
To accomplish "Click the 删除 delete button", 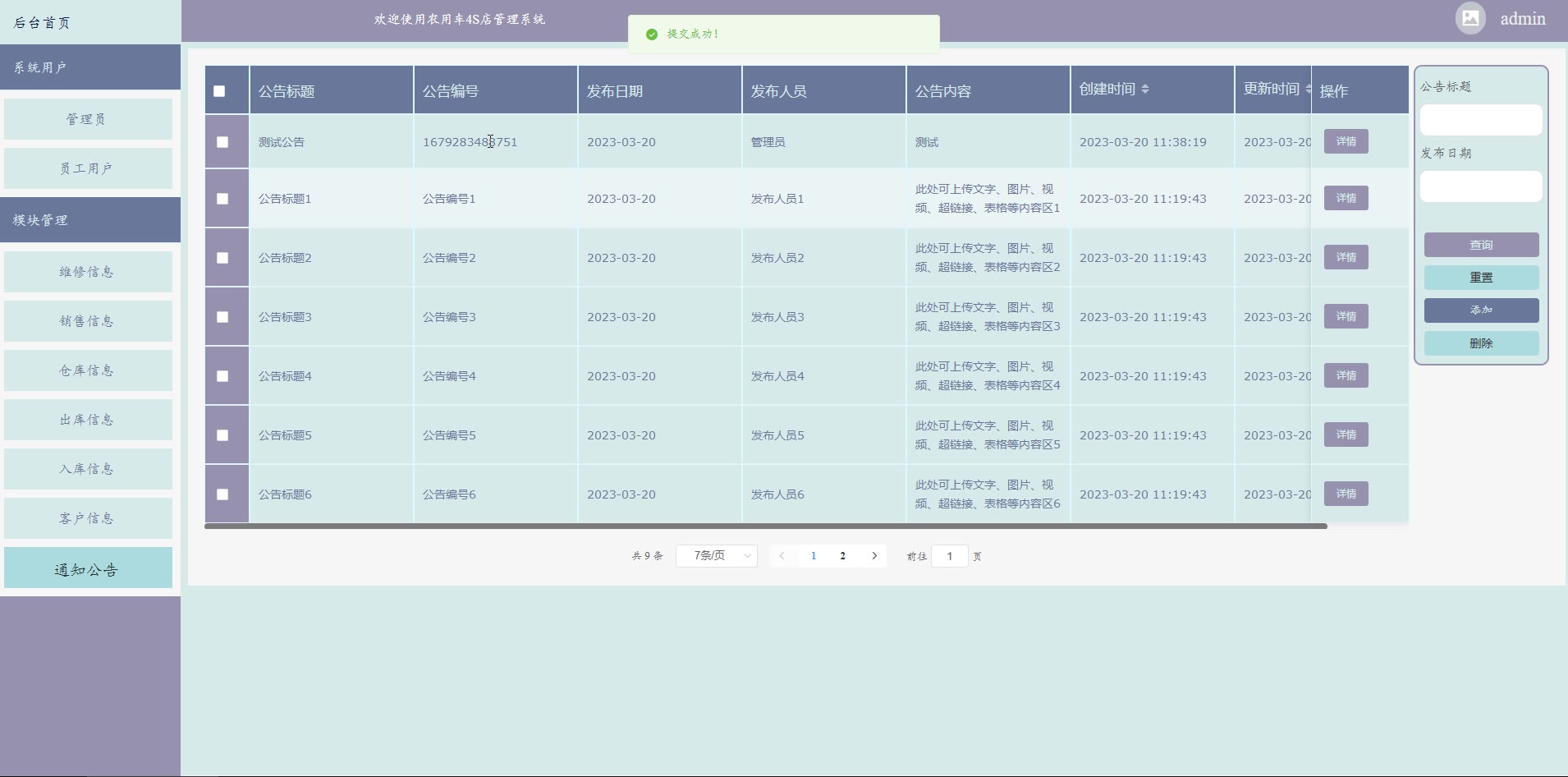I will (1481, 343).
